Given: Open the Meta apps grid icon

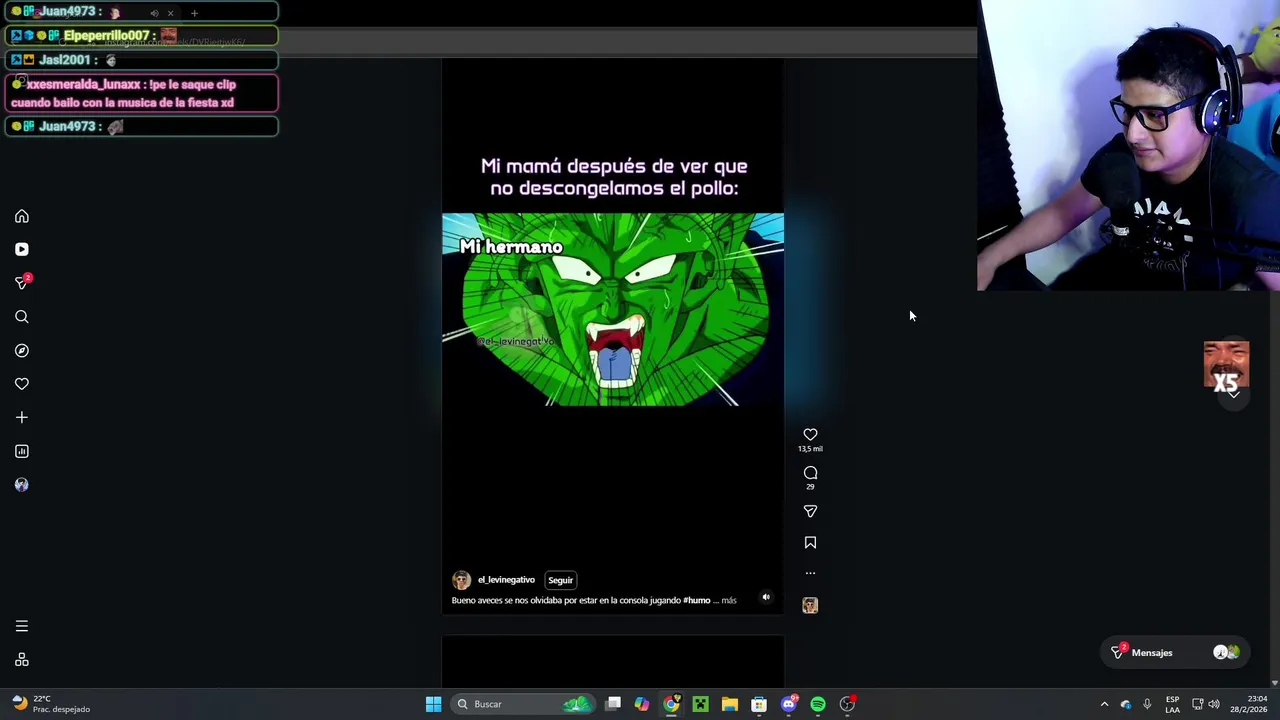Looking at the screenshot, I should 22,660.
